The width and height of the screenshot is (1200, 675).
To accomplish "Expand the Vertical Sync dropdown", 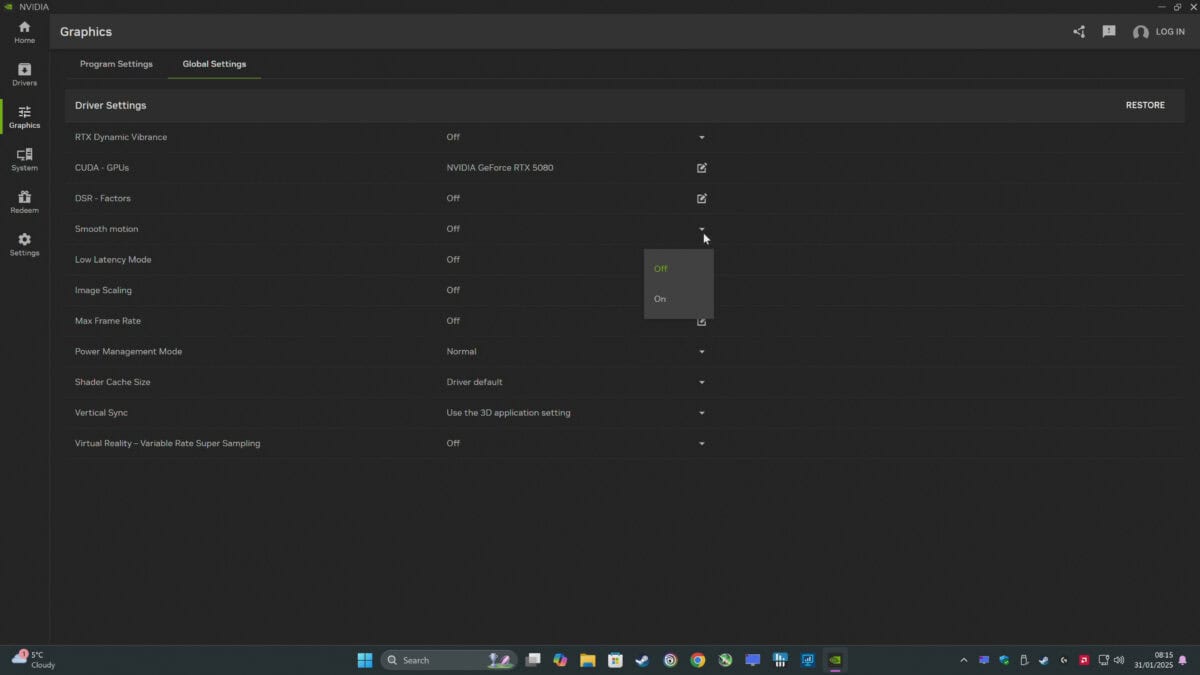I will point(702,413).
